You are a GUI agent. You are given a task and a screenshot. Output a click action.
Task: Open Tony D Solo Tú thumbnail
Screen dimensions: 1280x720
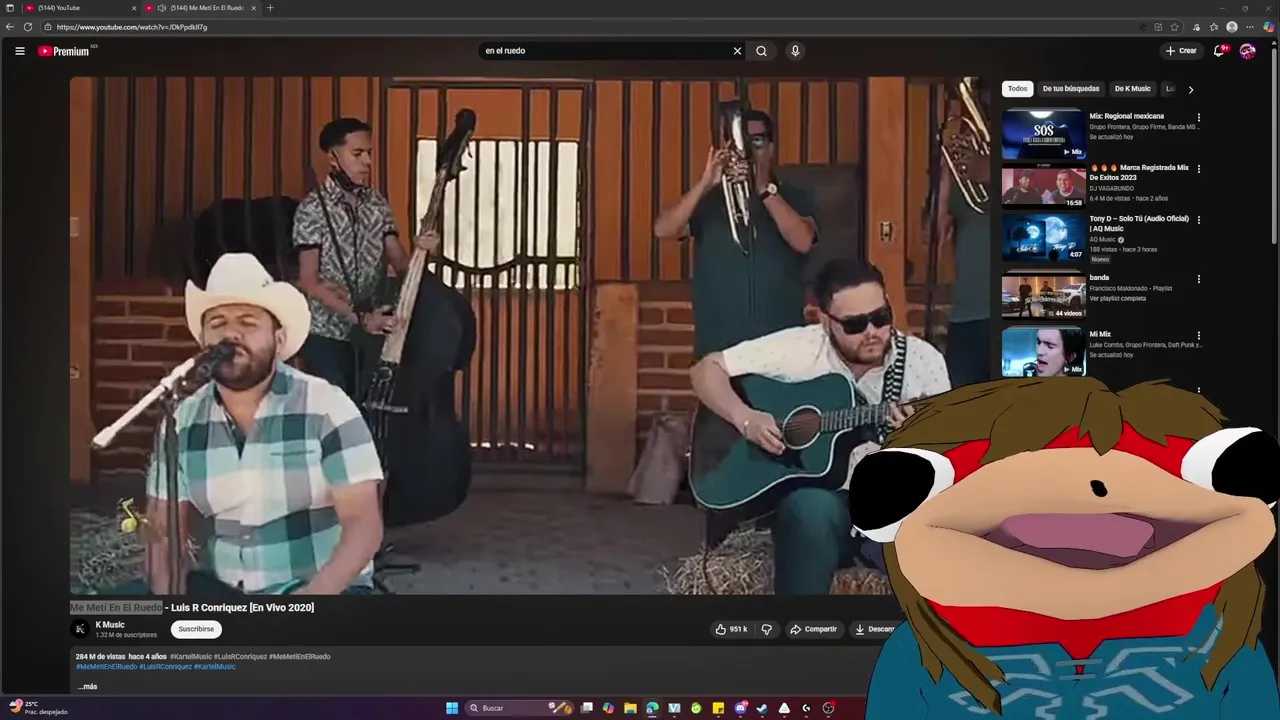click(1043, 238)
